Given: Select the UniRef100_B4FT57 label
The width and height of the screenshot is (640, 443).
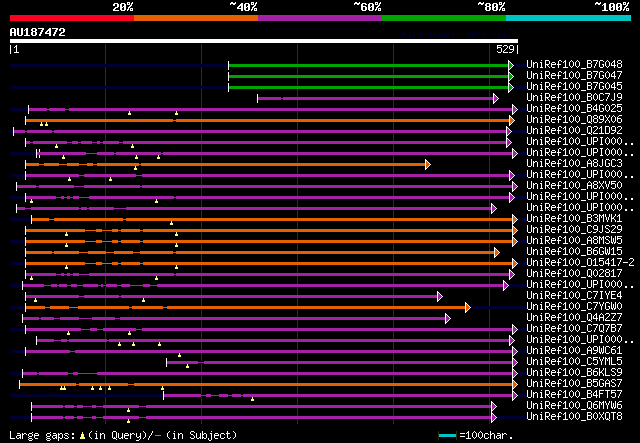Looking at the screenshot, I should tap(574, 395).
